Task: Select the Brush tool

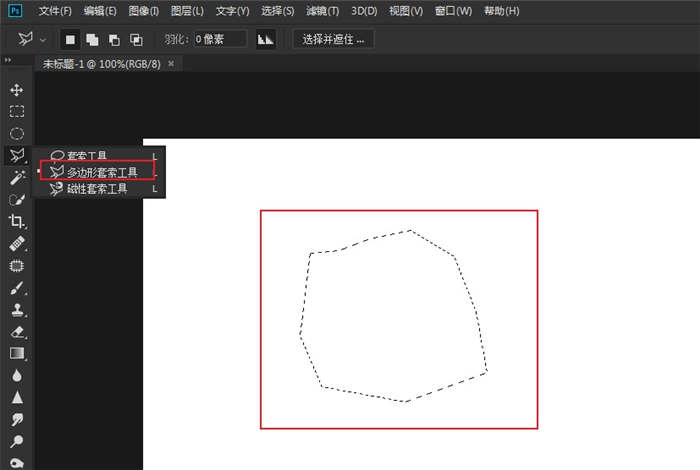Action: click(x=17, y=288)
